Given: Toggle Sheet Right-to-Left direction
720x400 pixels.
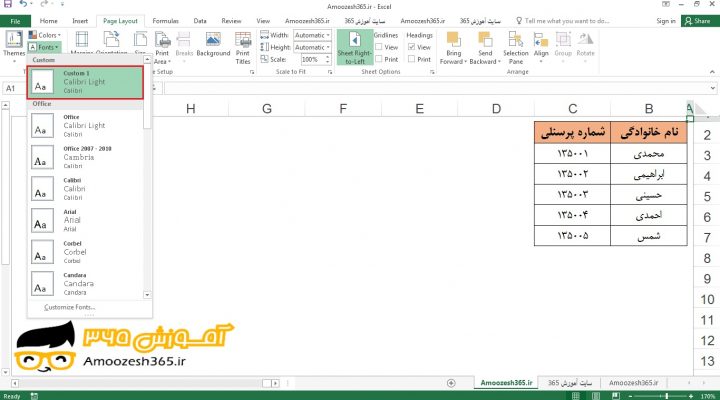Looking at the screenshot, I should [x=355, y=48].
